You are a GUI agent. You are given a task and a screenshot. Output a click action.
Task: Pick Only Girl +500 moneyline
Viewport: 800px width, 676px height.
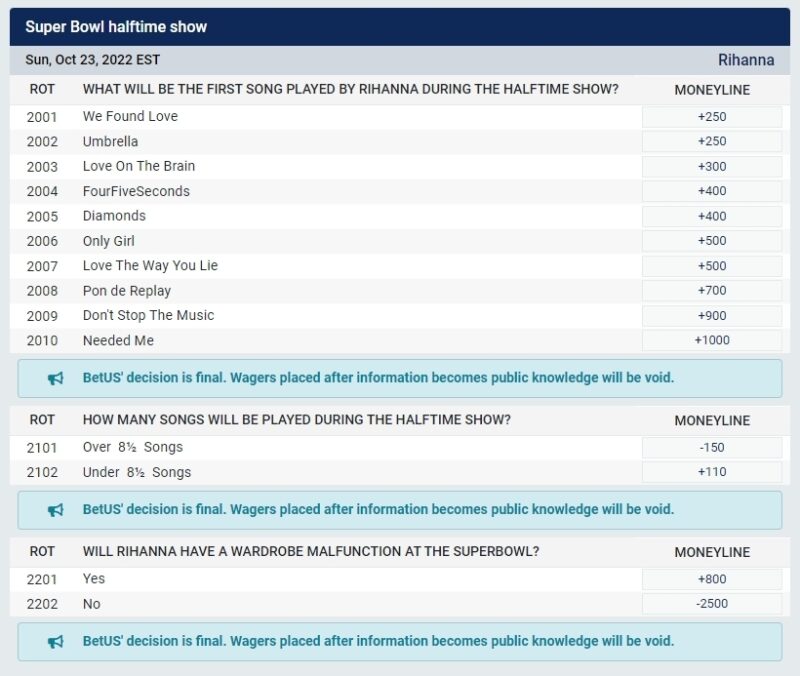[x=712, y=241]
